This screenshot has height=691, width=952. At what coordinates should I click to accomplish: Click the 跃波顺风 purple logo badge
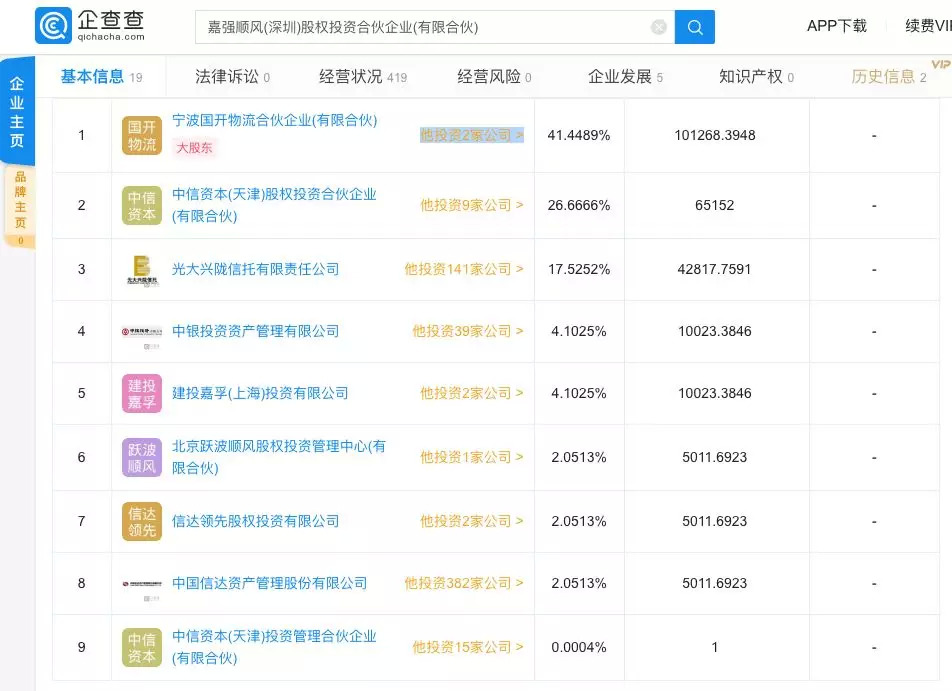[142, 457]
